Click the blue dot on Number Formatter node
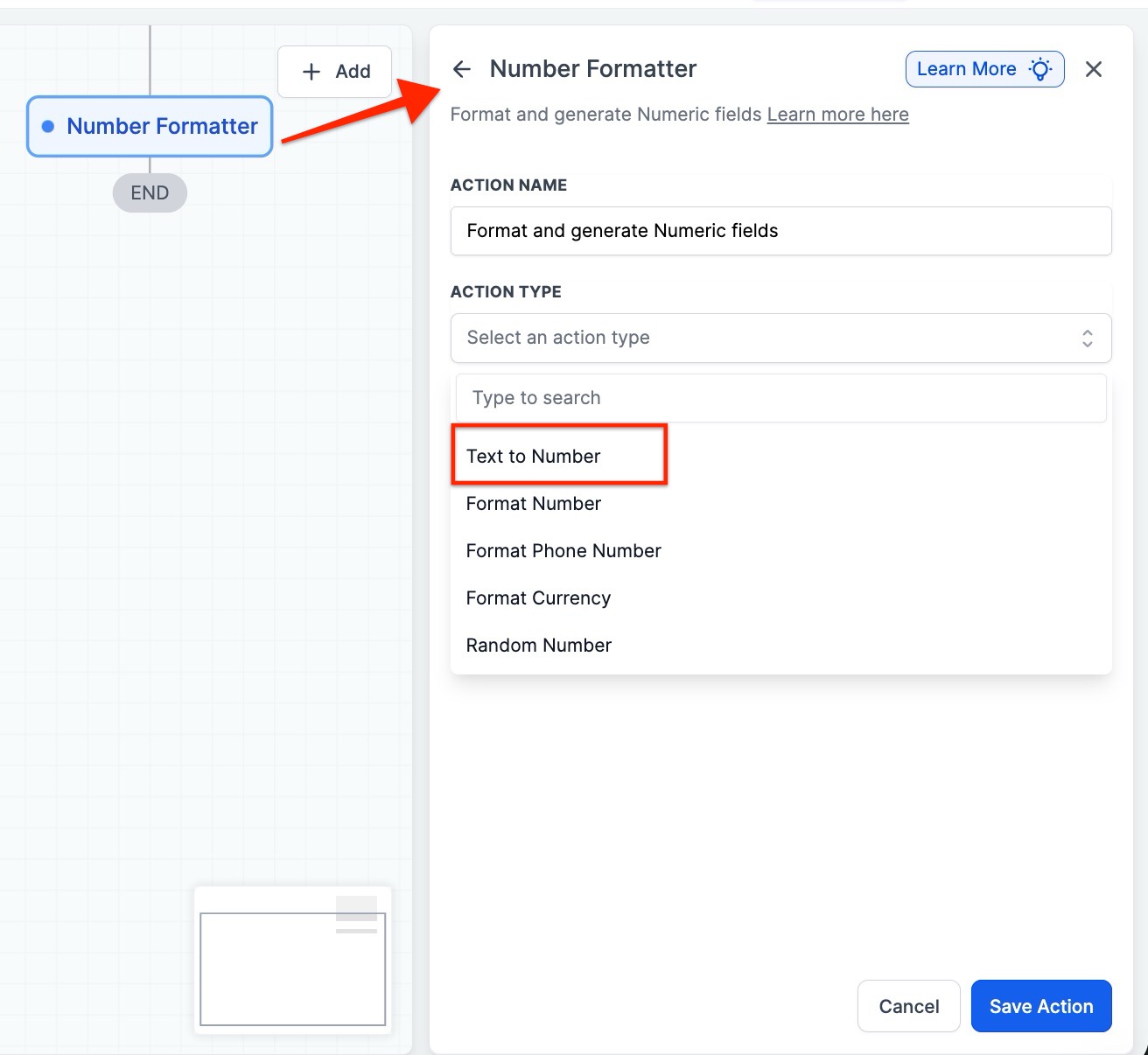 48,127
